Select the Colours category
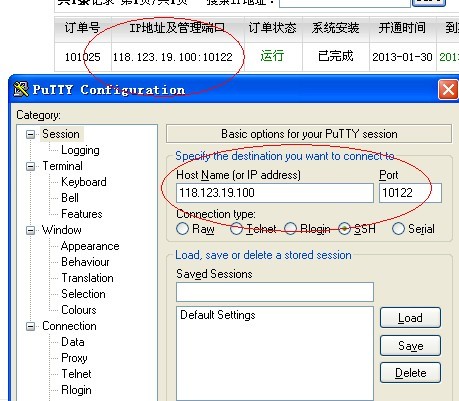Screen dimensions: 459x401 click(x=79, y=310)
